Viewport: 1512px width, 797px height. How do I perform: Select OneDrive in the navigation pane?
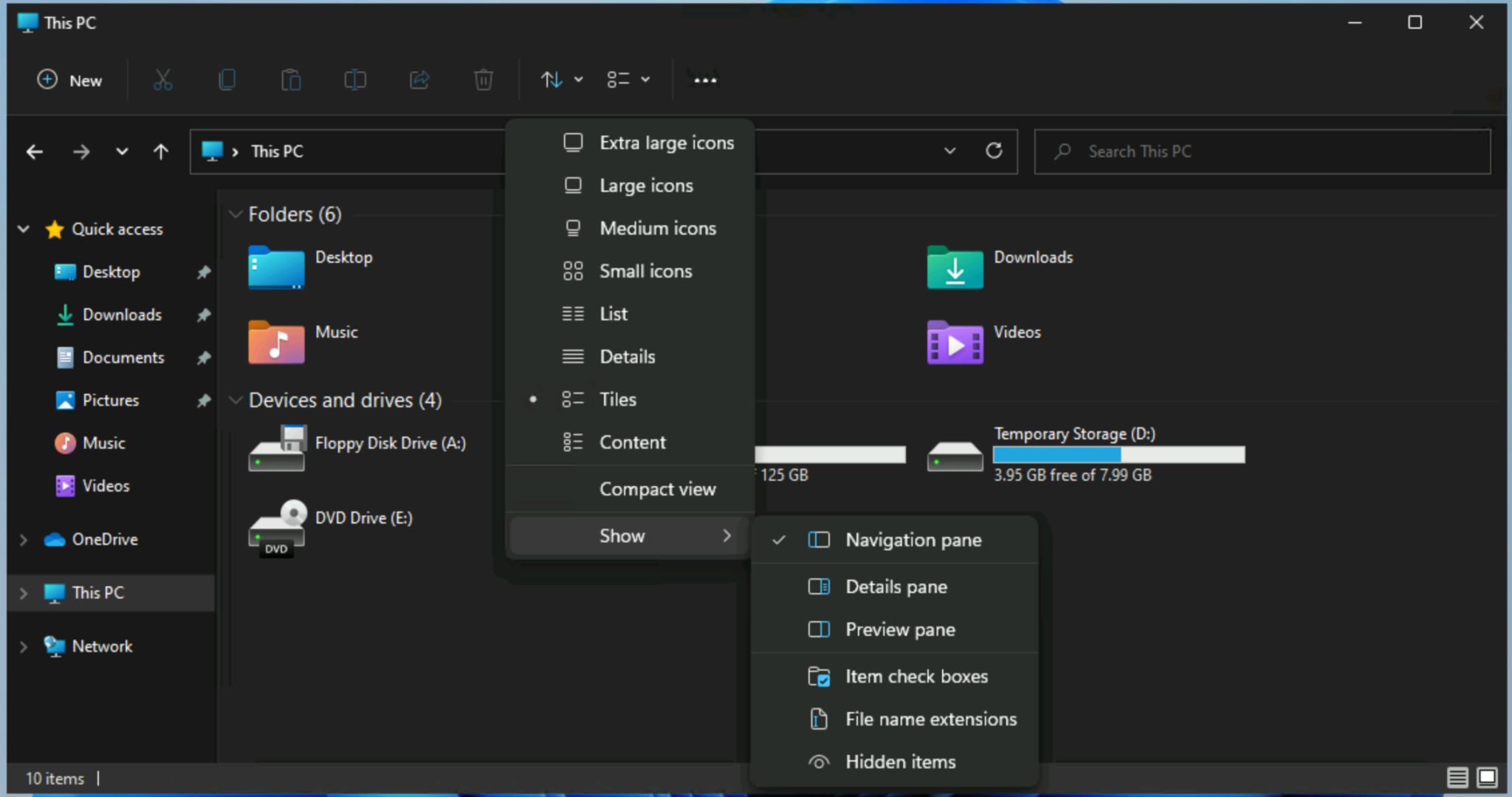pos(104,540)
